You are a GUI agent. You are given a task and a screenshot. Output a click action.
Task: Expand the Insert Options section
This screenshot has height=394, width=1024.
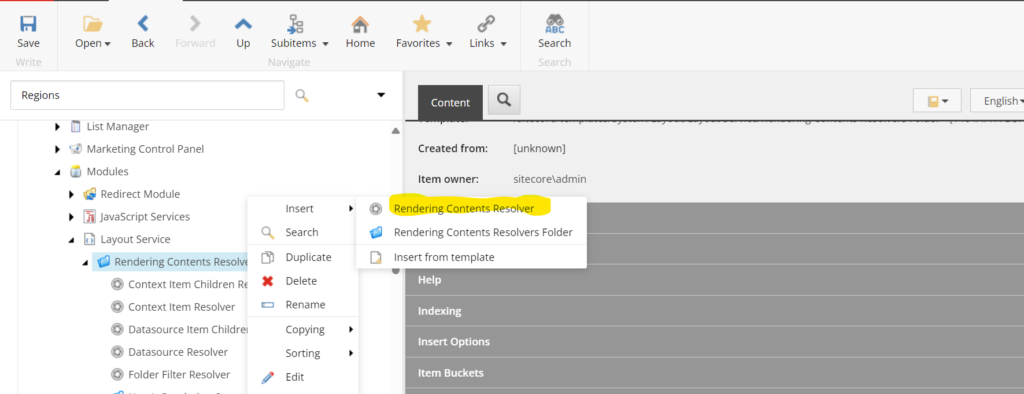click(x=714, y=342)
